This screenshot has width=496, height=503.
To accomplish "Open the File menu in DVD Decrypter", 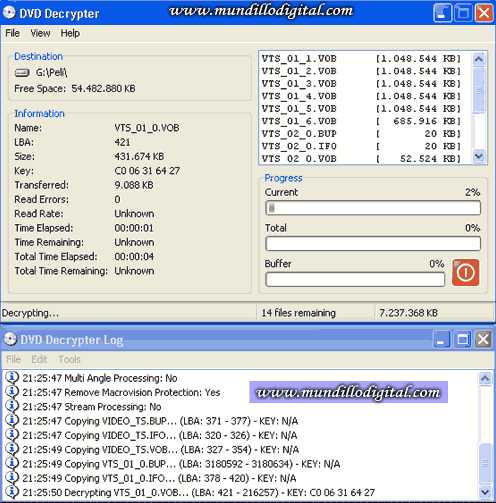I will [x=12, y=33].
